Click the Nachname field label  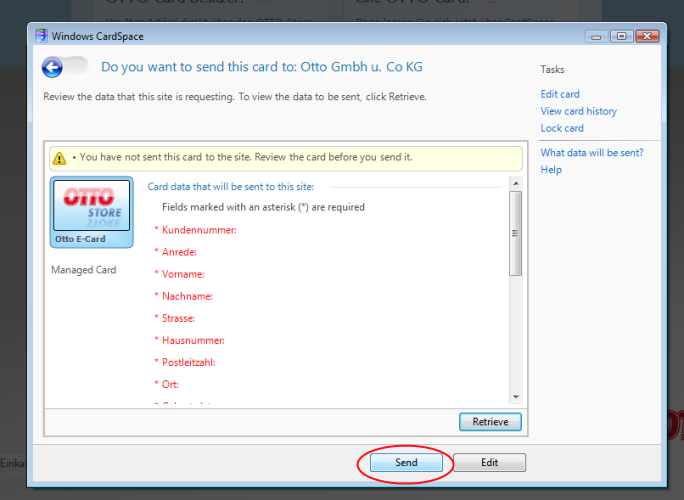click(x=187, y=296)
